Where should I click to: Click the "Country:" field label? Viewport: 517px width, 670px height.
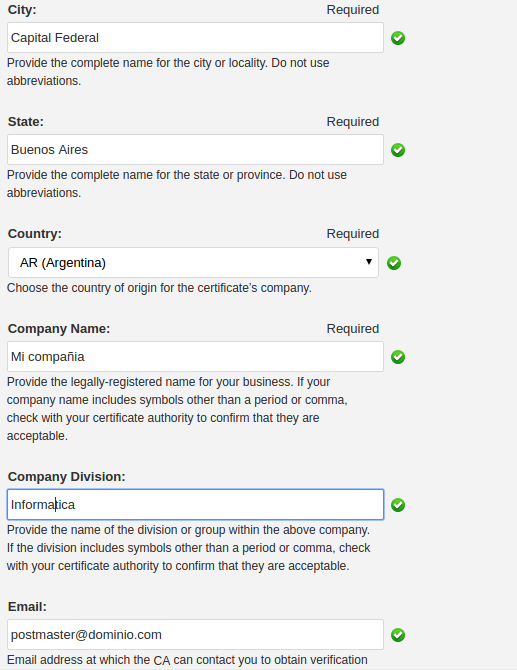coord(35,233)
